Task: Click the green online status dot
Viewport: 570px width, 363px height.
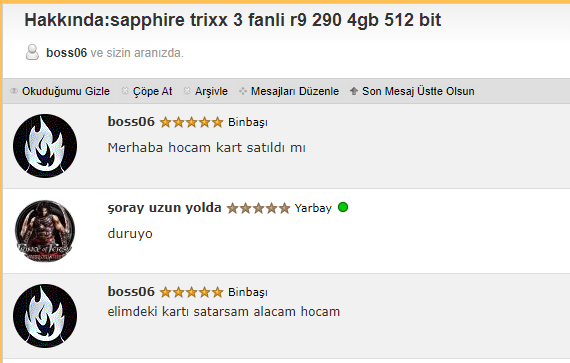Action: [x=343, y=207]
